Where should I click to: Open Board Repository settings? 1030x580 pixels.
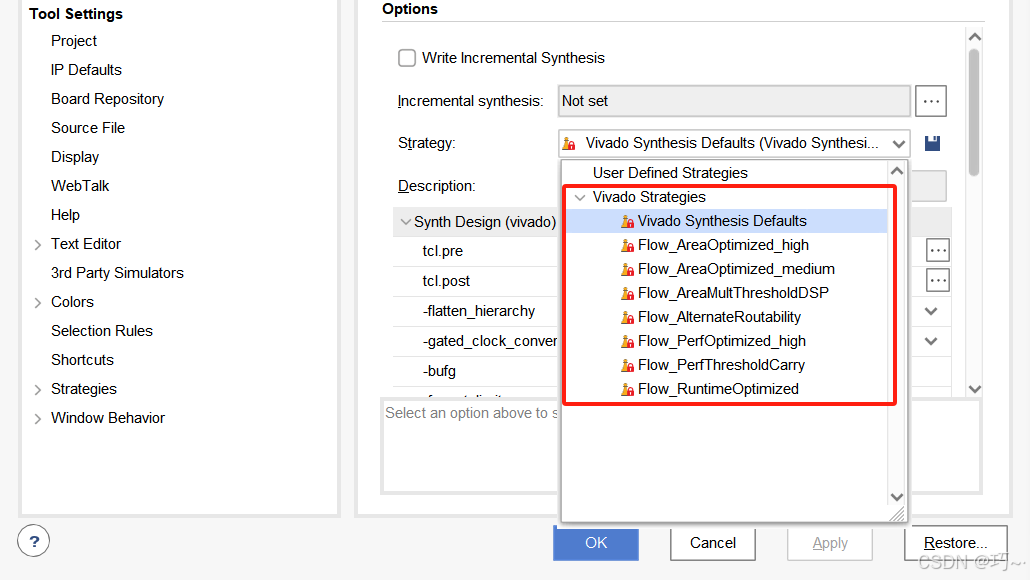tap(107, 99)
